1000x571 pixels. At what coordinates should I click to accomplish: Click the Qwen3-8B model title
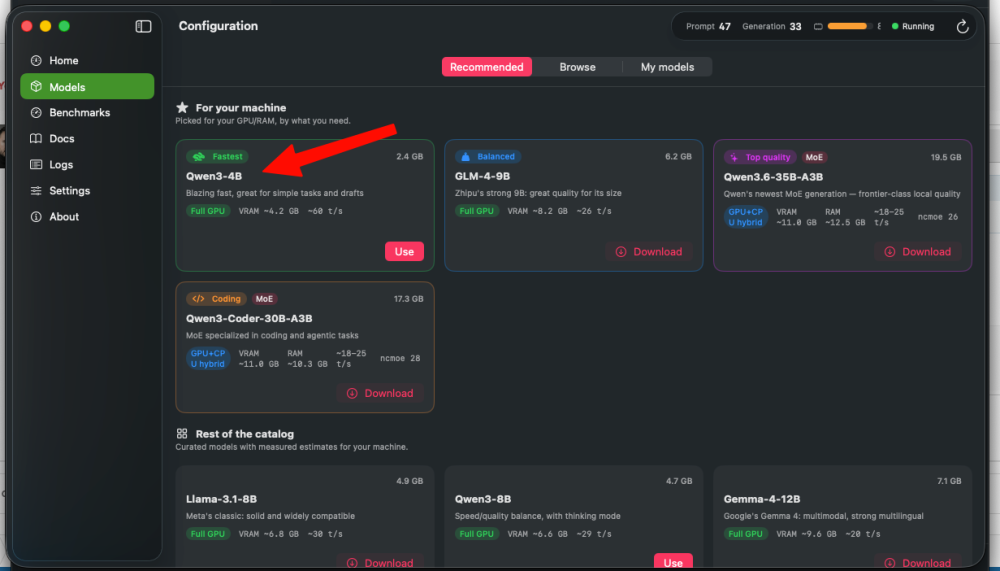point(483,499)
